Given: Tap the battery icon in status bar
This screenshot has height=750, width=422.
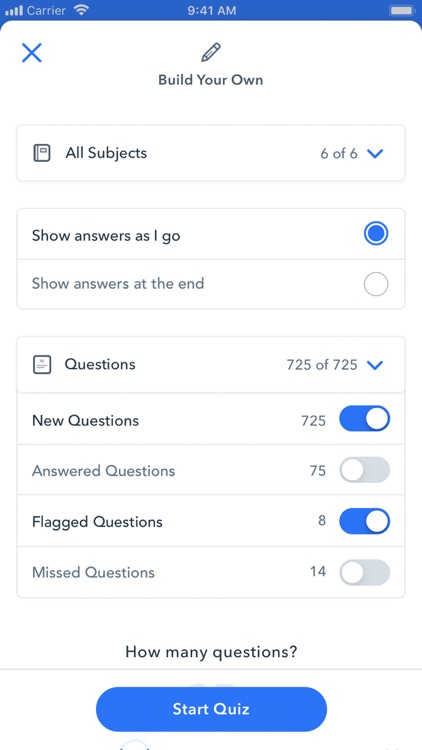Looking at the screenshot, I should click(x=402, y=10).
